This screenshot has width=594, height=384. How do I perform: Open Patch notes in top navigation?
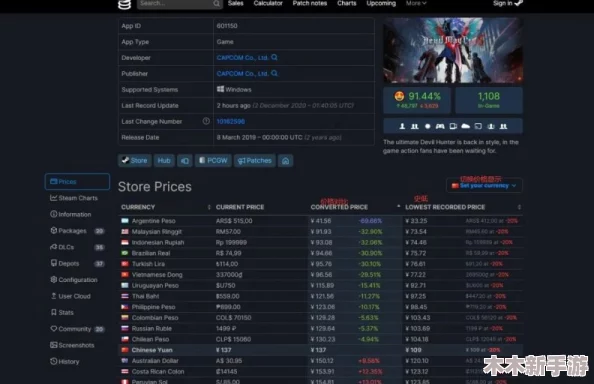(x=310, y=3)
